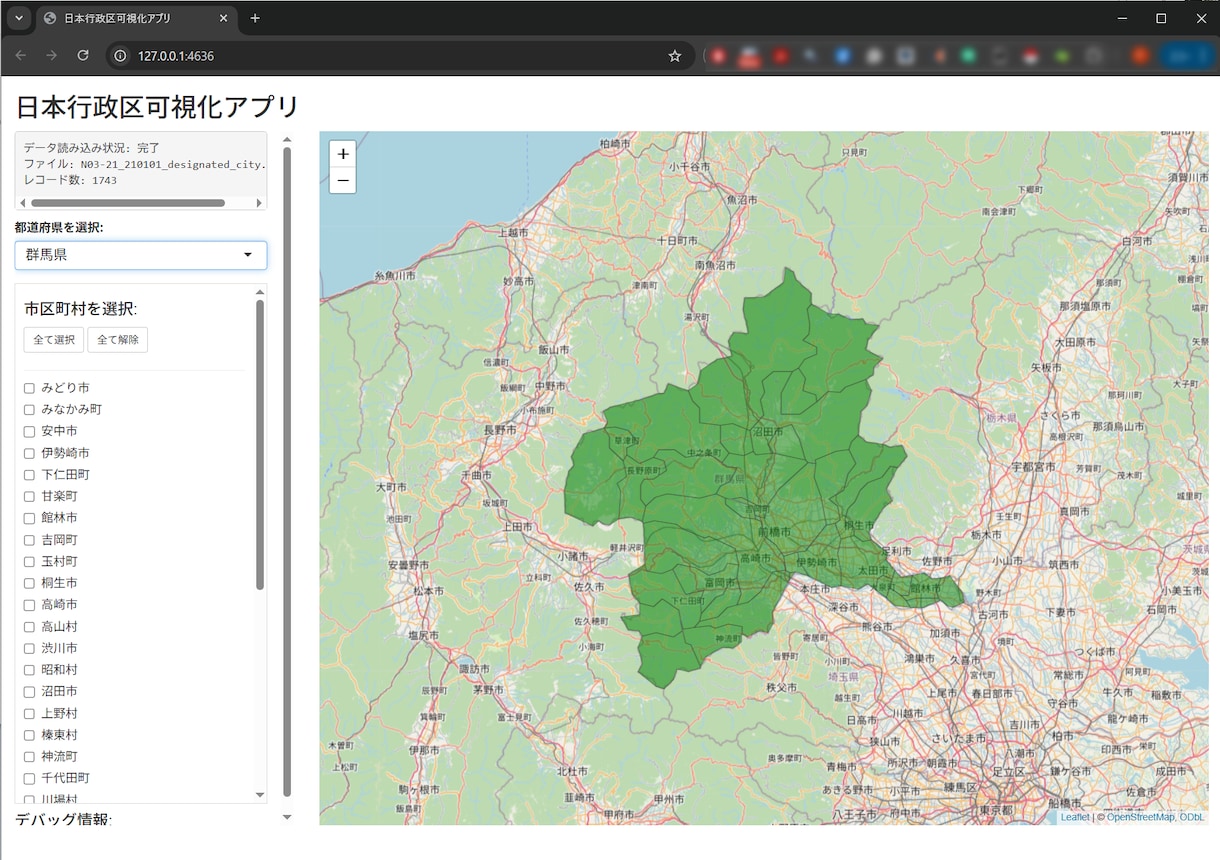Check the 神流町 checkbox

click(x=30, y=757)
